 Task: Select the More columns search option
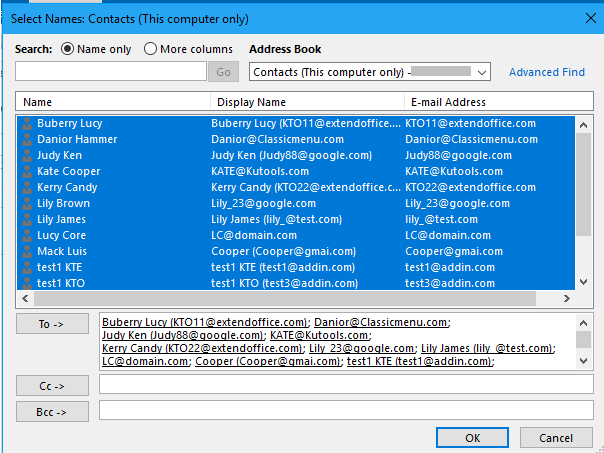click(x=150, y=49)
